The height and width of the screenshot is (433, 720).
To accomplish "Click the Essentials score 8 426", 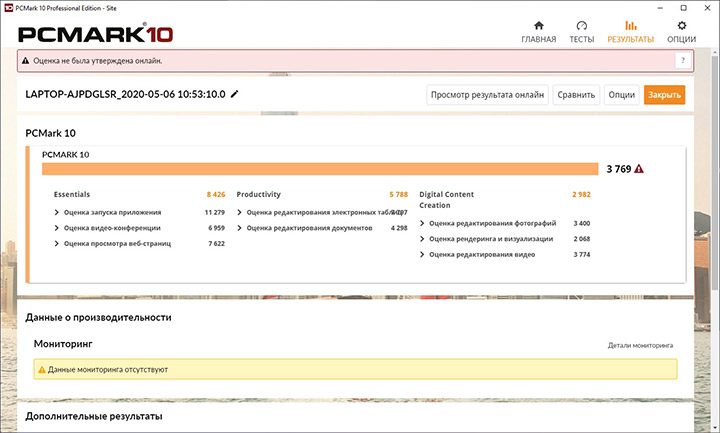I will pos(216,194).
